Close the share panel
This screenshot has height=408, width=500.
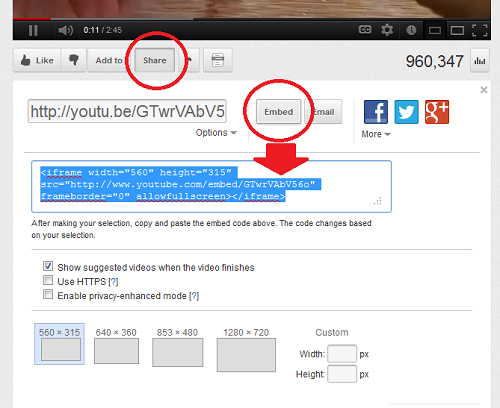[484, 90]
